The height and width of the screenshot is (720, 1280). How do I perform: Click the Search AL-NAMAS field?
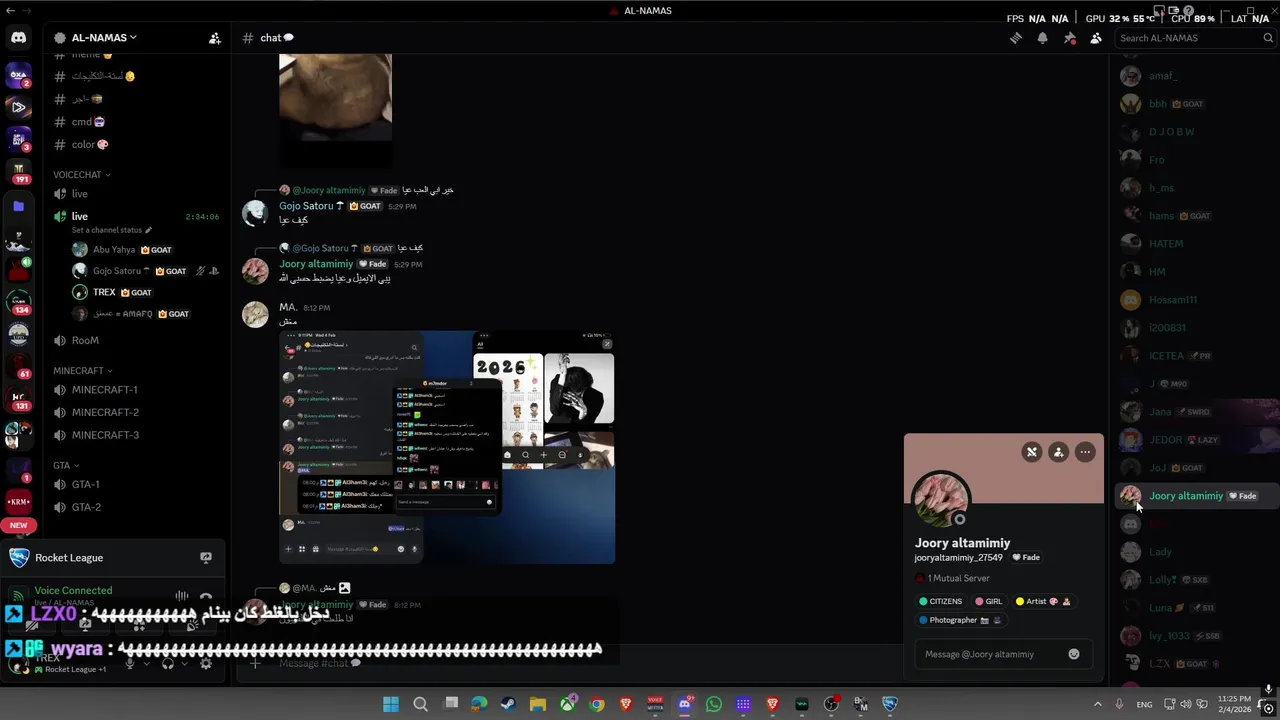tap(1196, 38)
